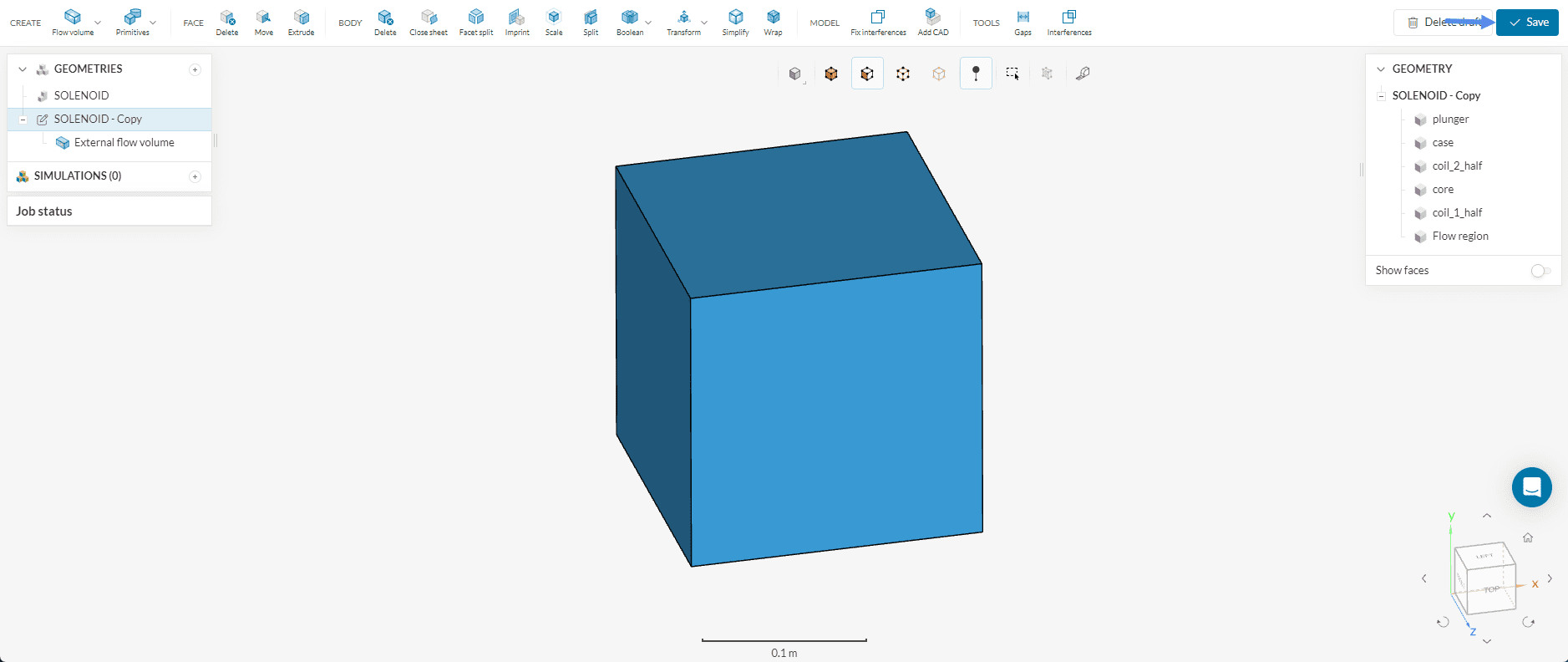Select the Simplify tool
This screenshot has height=662, width=1568.
pyautogui.click(x=735, y=22)
